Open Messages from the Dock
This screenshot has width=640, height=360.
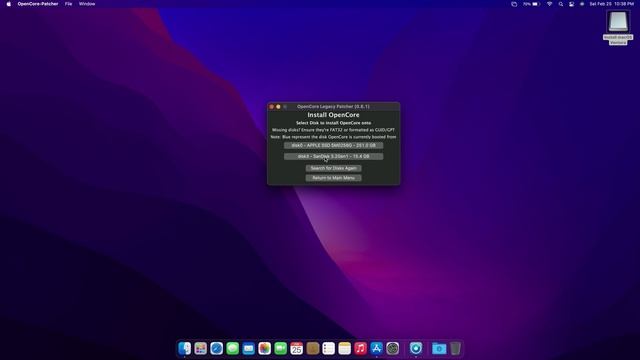click(x=233, y=348)
